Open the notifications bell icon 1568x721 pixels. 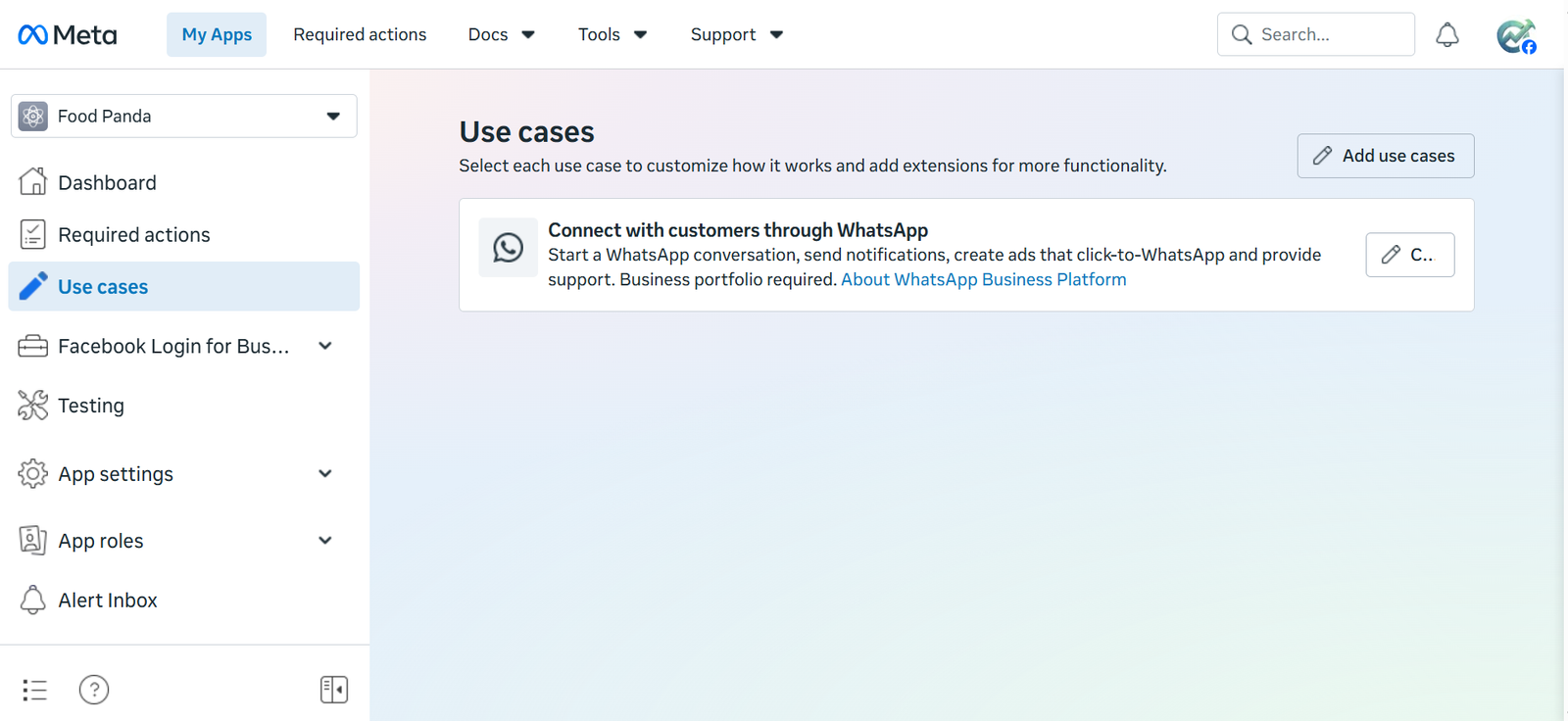click(x=1447, y=35)
